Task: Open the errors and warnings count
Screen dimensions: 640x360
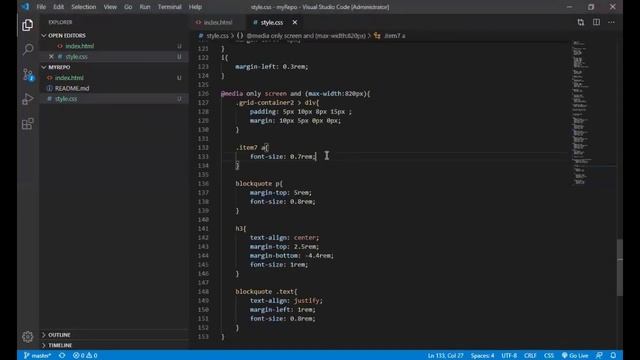Action: [85, 356]
